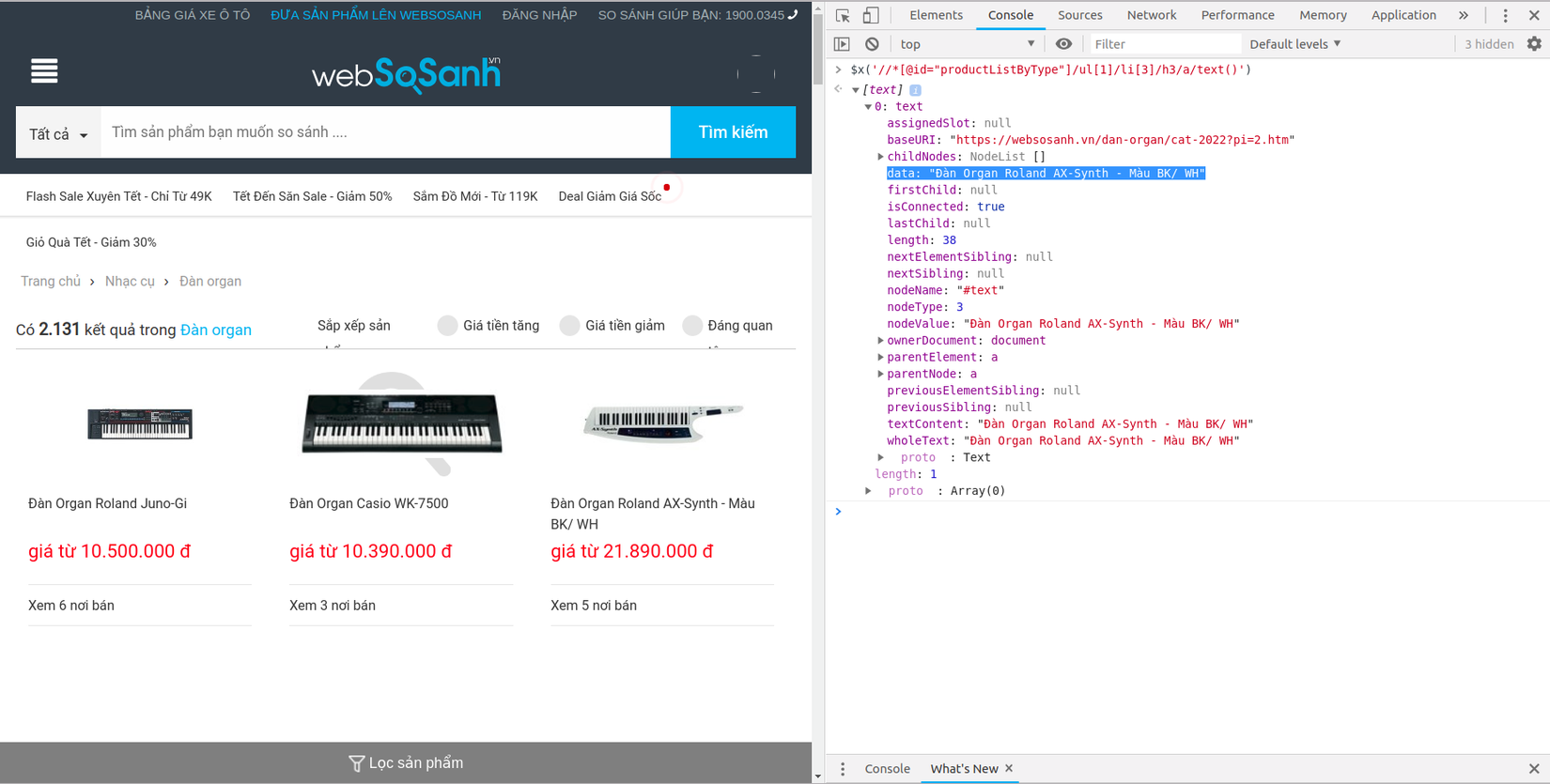Go to Nhạc cụ breadcrumb
Screen dimensions: 1550x784
(x=130, y=282)
